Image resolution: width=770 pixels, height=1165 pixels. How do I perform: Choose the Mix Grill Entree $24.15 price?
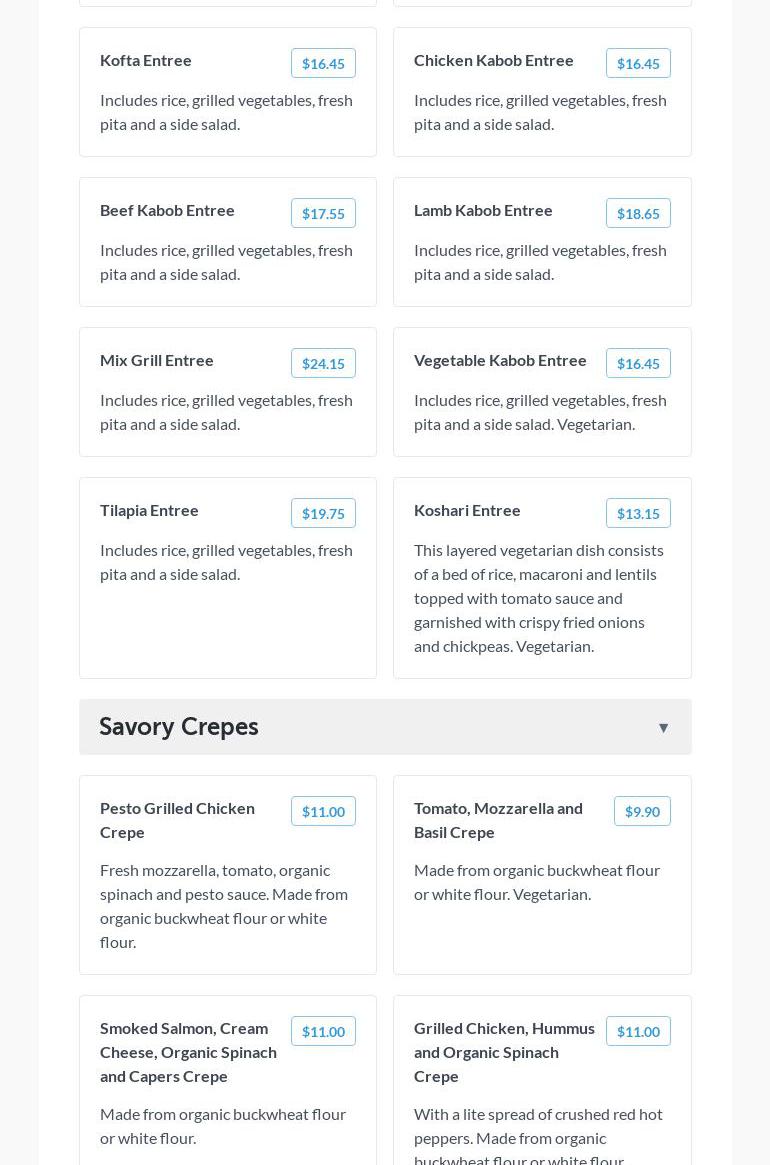(x=323, y=363)
